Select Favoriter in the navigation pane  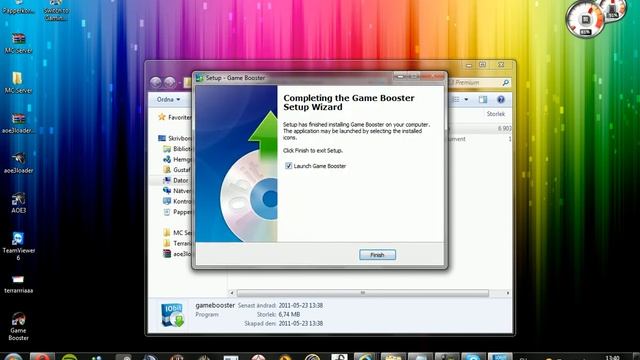point(174,117)
